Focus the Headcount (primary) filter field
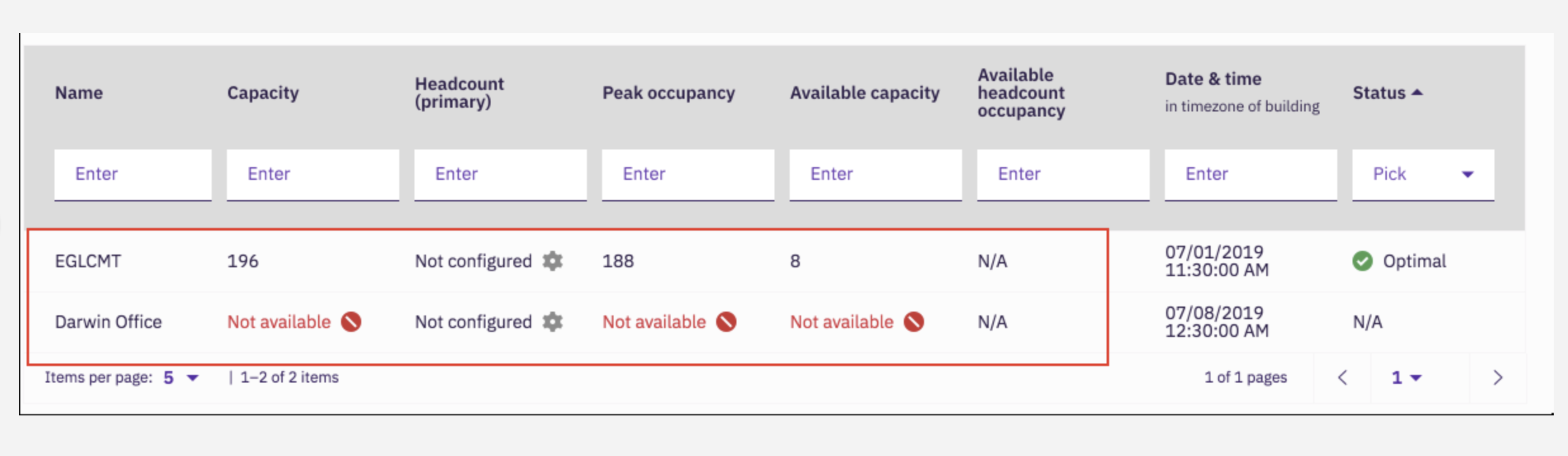Image resolution: width=1568 pixels, height=456 pixels. click(501, 175)
